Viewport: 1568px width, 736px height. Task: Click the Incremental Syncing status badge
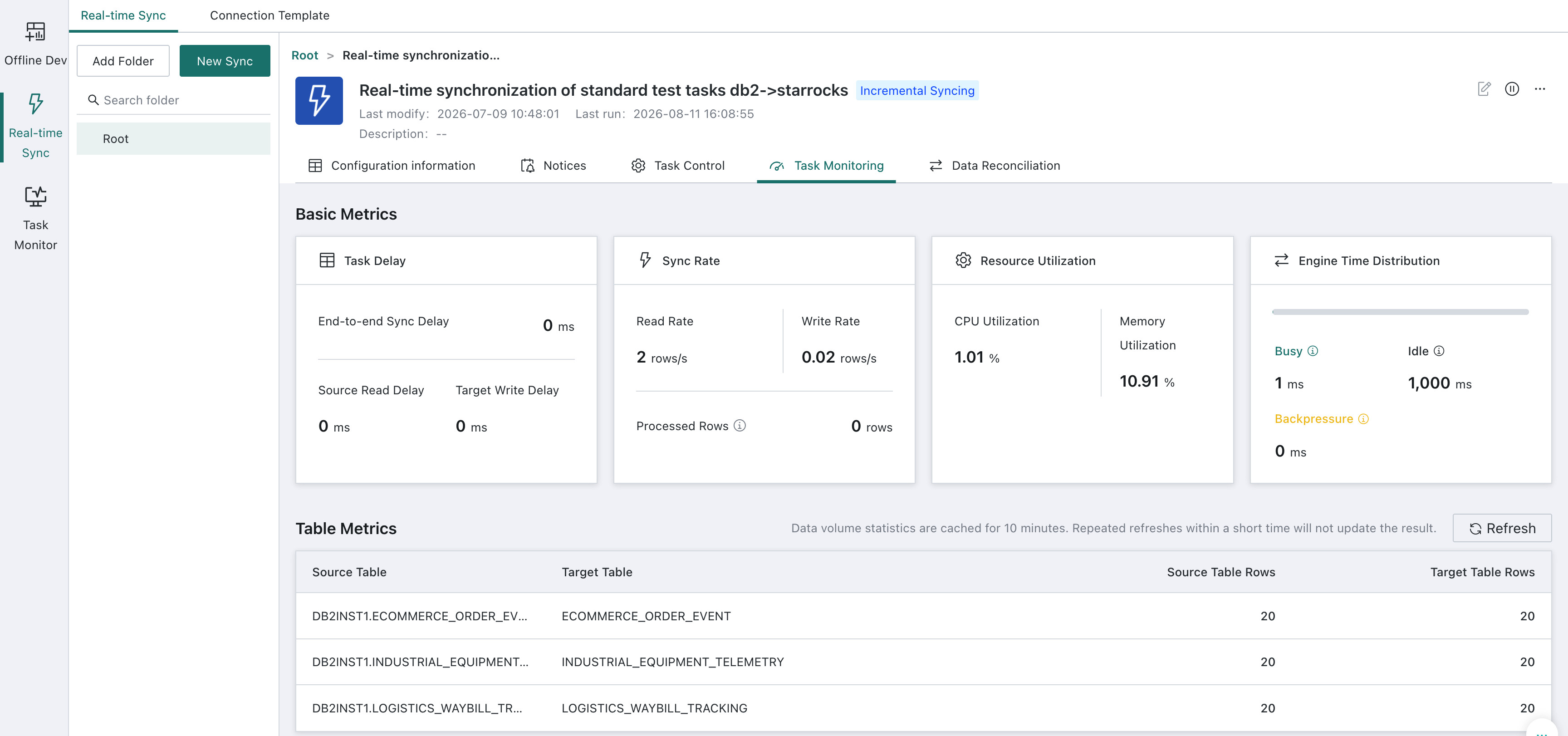tap(917, 91)
